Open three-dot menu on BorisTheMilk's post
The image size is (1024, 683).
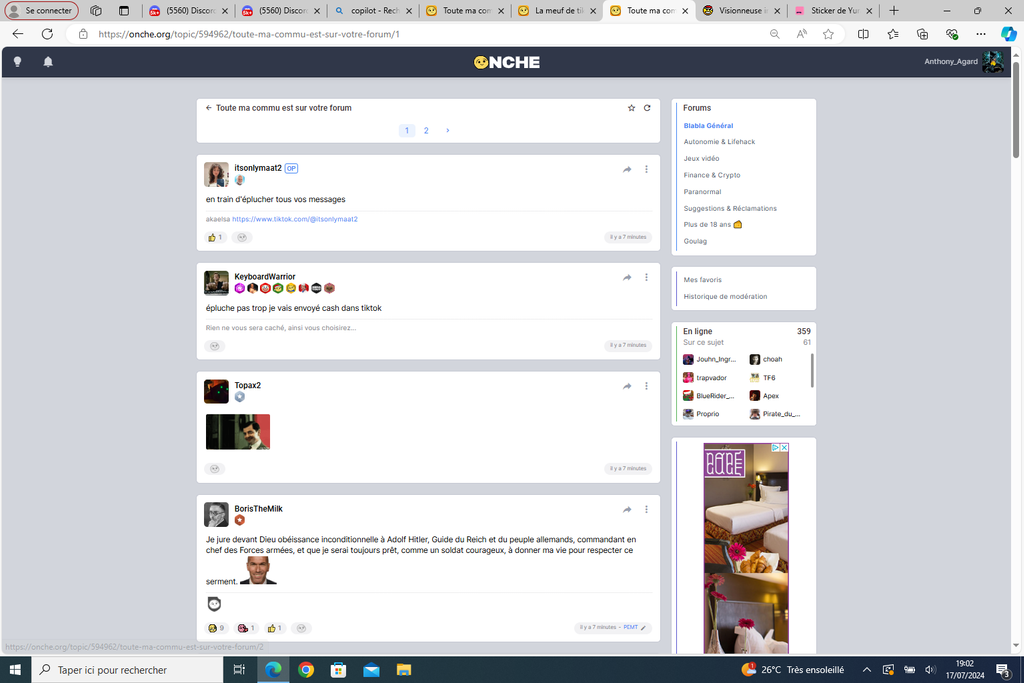(647, 509)
